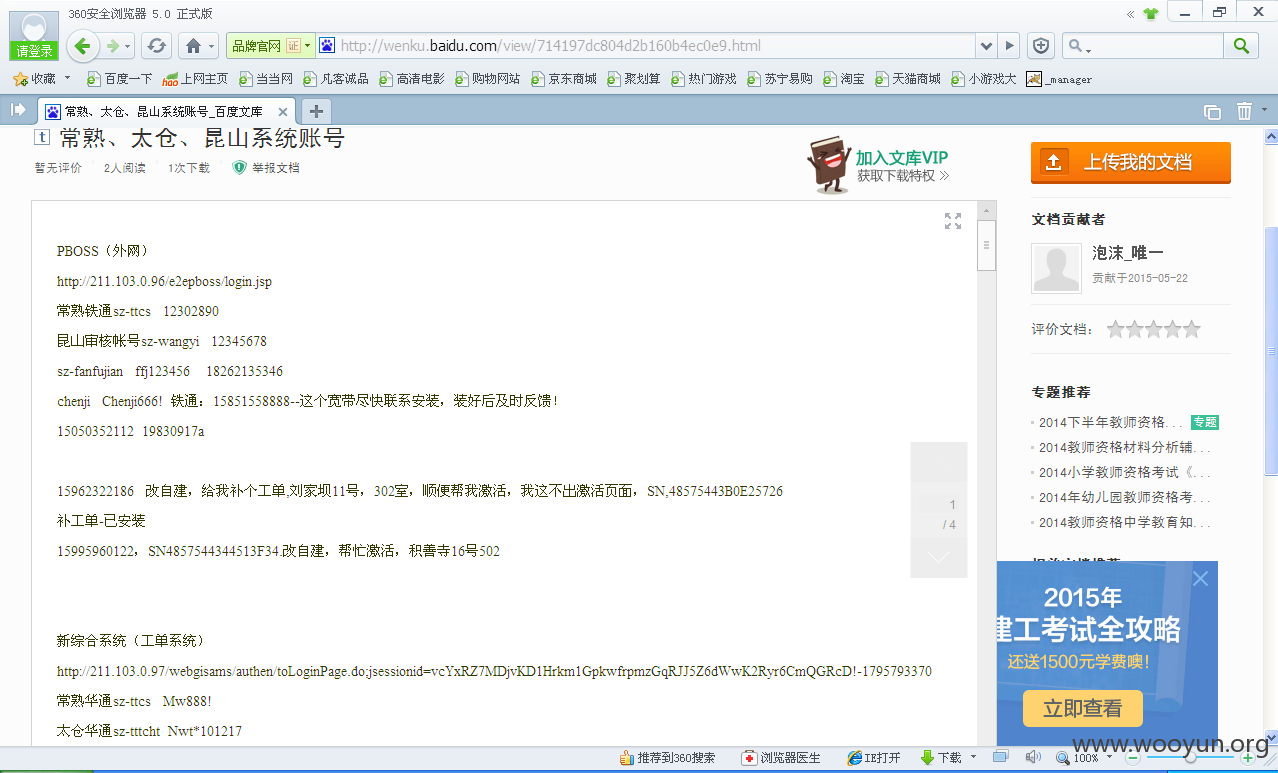Click the green shirt skin icon
This screenshot has width=1278, height=773.
pyautogui.click(x=1151, y=14)
